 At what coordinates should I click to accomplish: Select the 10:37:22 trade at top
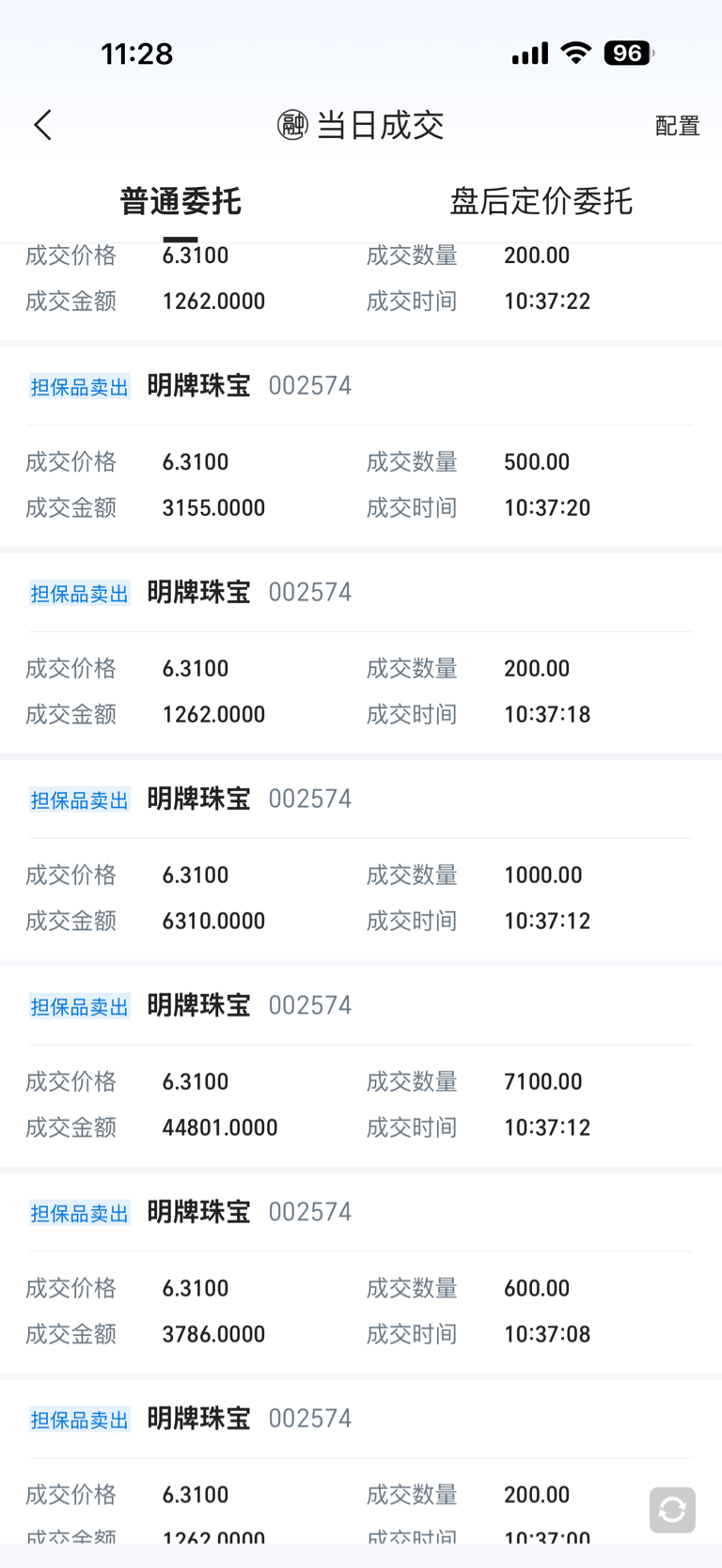tap(361, 291)
